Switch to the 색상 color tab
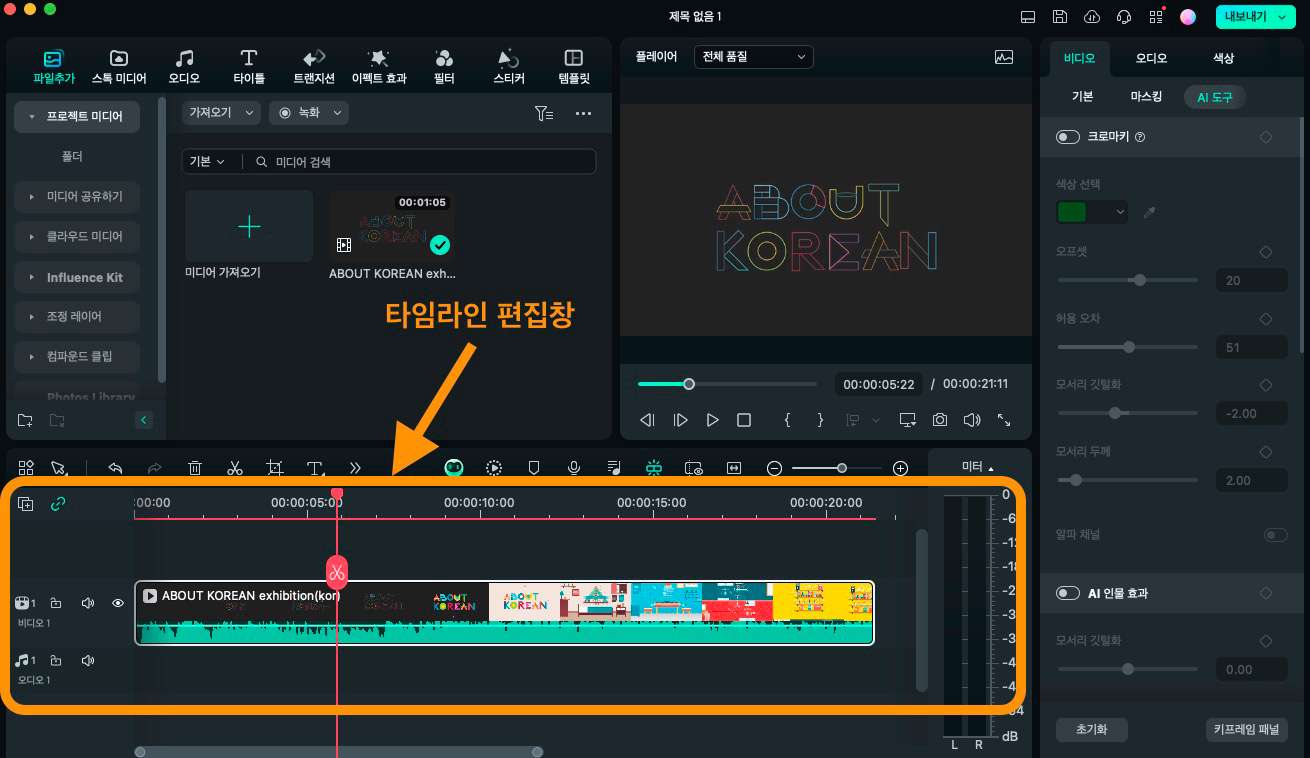 (x=1223, y=58)
